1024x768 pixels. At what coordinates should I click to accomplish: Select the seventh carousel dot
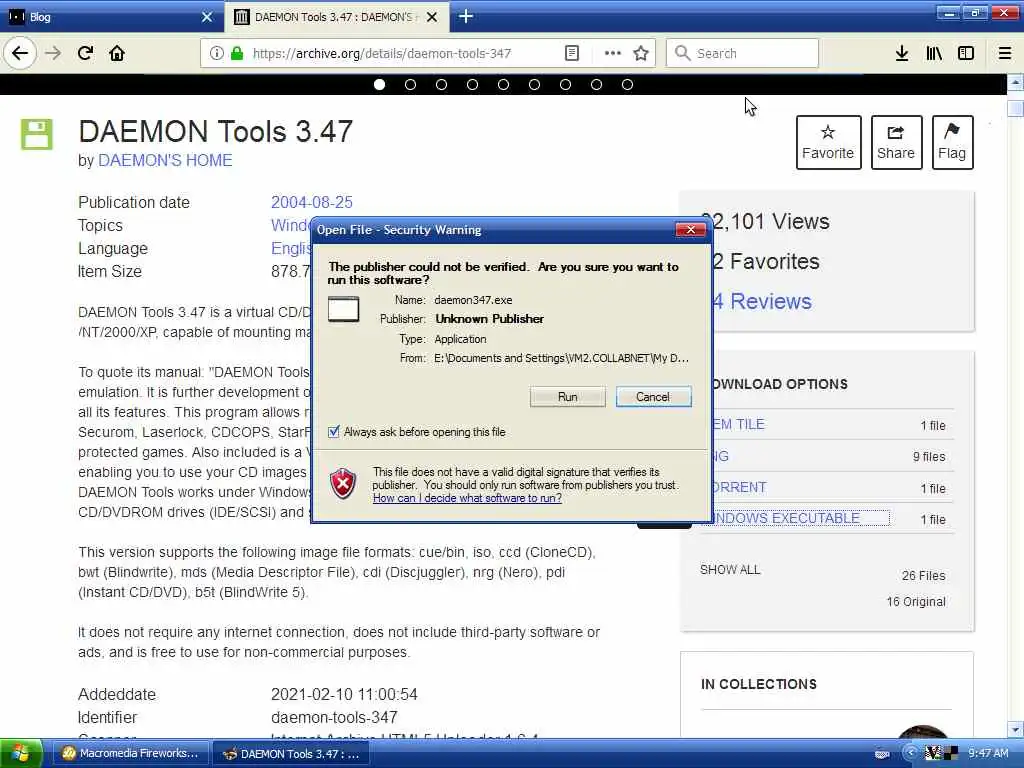click(x=565, y=84)
